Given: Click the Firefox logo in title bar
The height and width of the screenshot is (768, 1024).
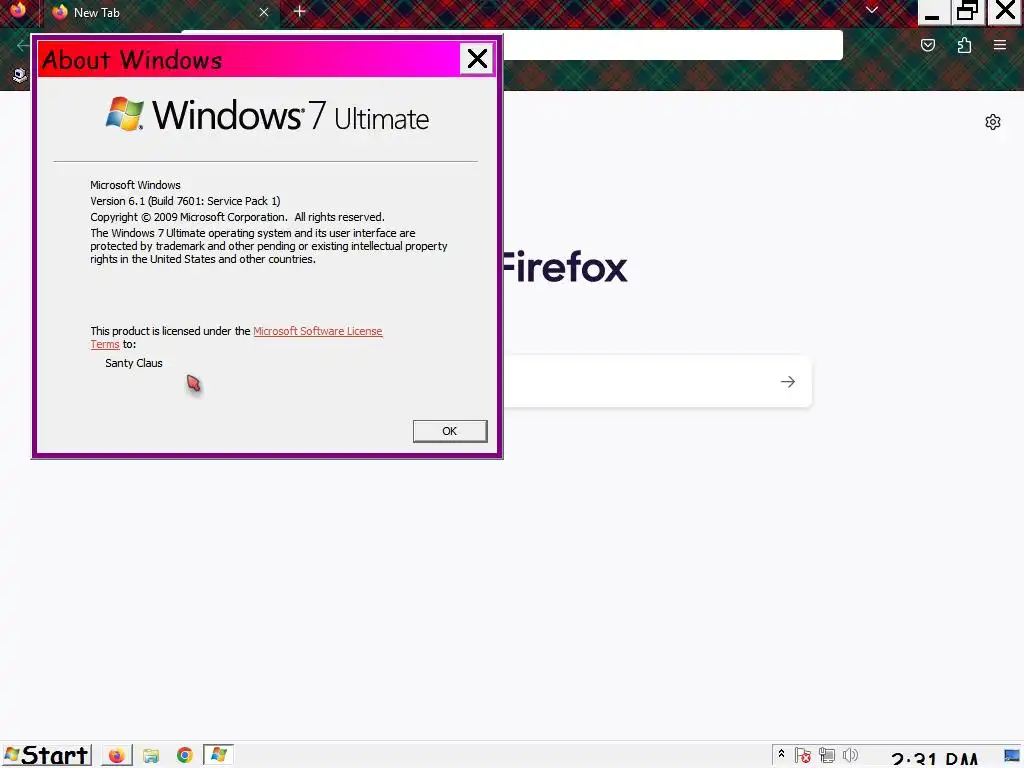Looking at the screenshot, I should click(x=18, y=9).
